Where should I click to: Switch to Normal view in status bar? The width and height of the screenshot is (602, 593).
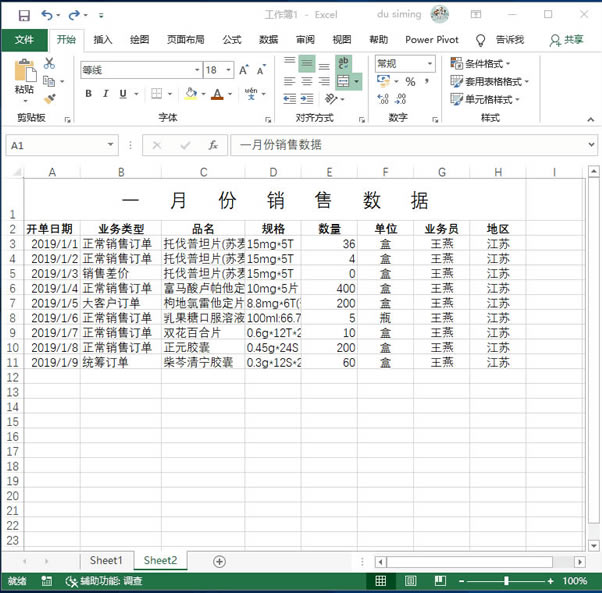(380, 581)
